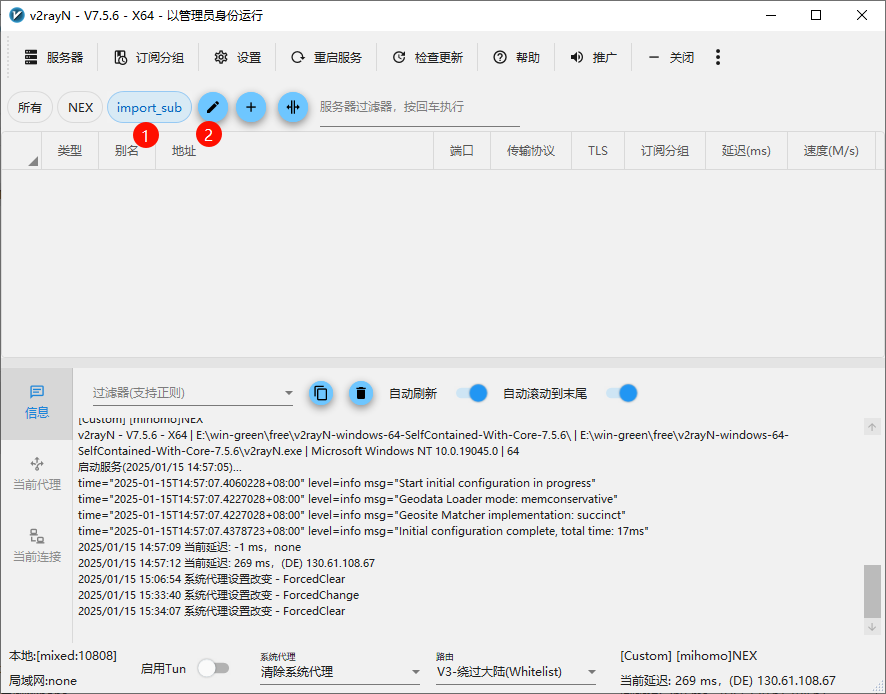Select the NEX subscription group tab

click(80, 108)
